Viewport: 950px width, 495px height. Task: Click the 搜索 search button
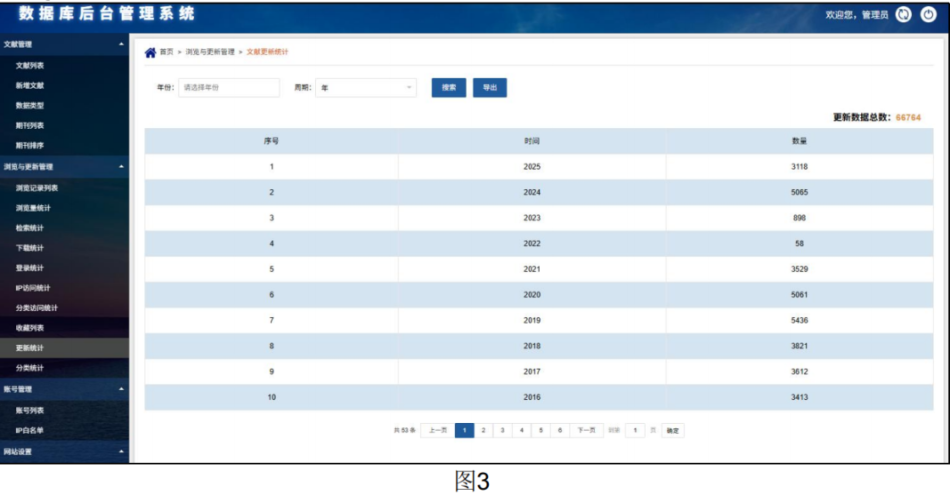click(449, 88)
